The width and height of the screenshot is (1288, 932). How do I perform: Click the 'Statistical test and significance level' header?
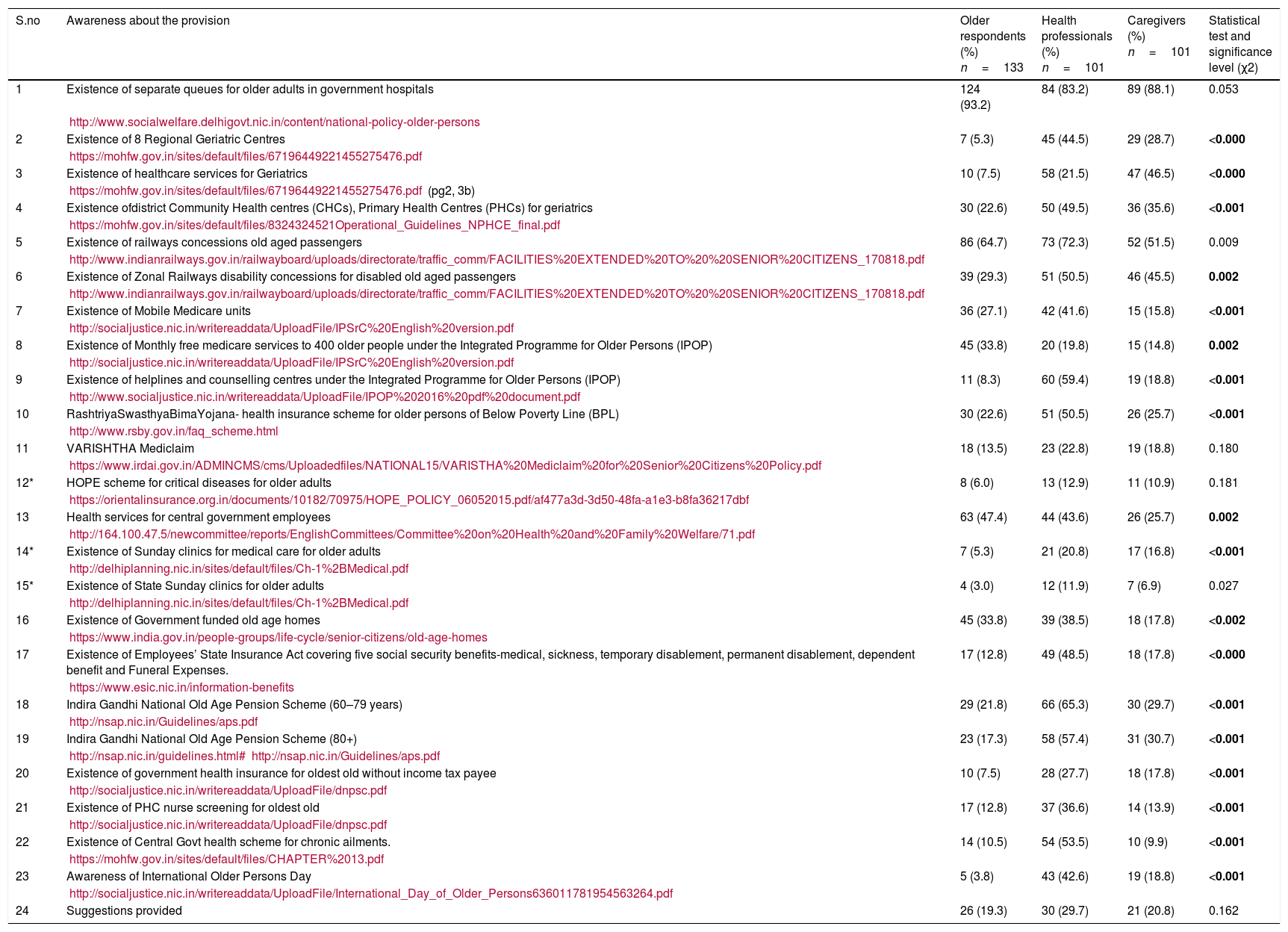point(1239,44)
